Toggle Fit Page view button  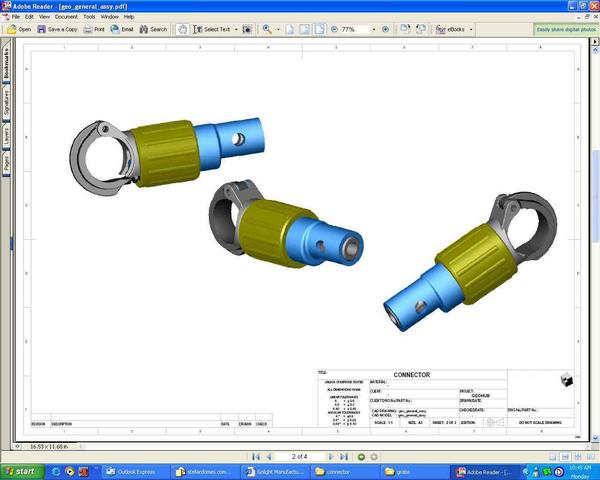[305, 29]
